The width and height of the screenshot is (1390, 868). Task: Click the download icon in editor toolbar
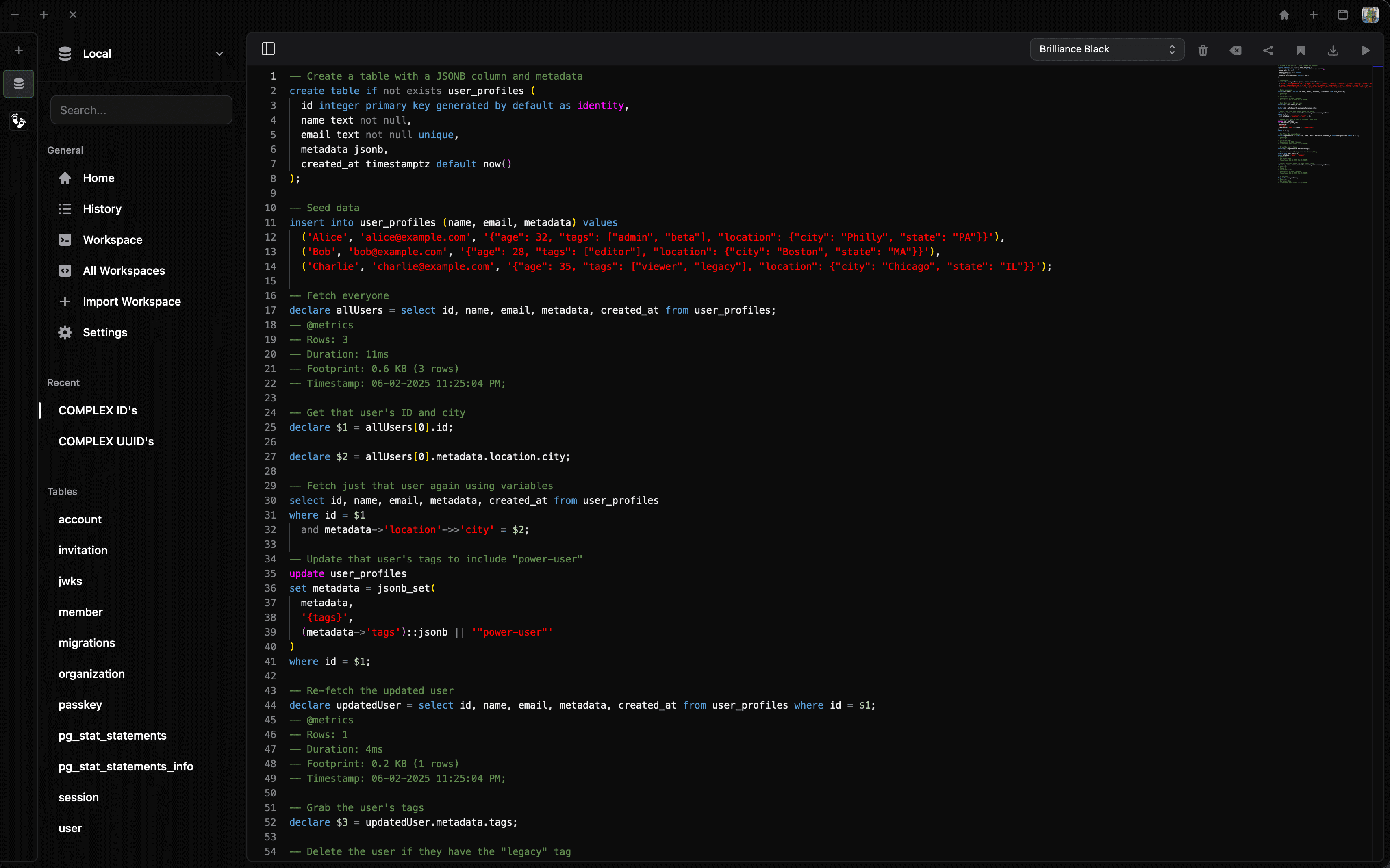click(x=1333, y=50)
